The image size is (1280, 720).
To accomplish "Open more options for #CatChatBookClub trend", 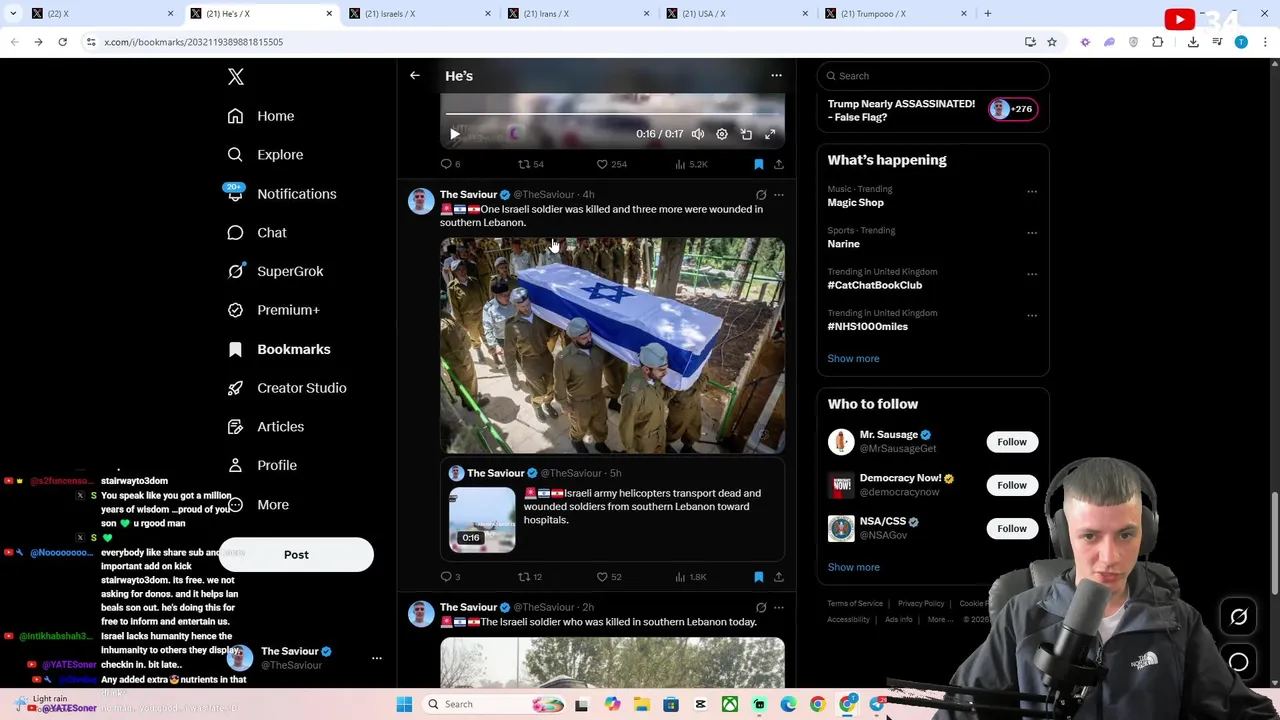I will click(x=1032, y=274).
